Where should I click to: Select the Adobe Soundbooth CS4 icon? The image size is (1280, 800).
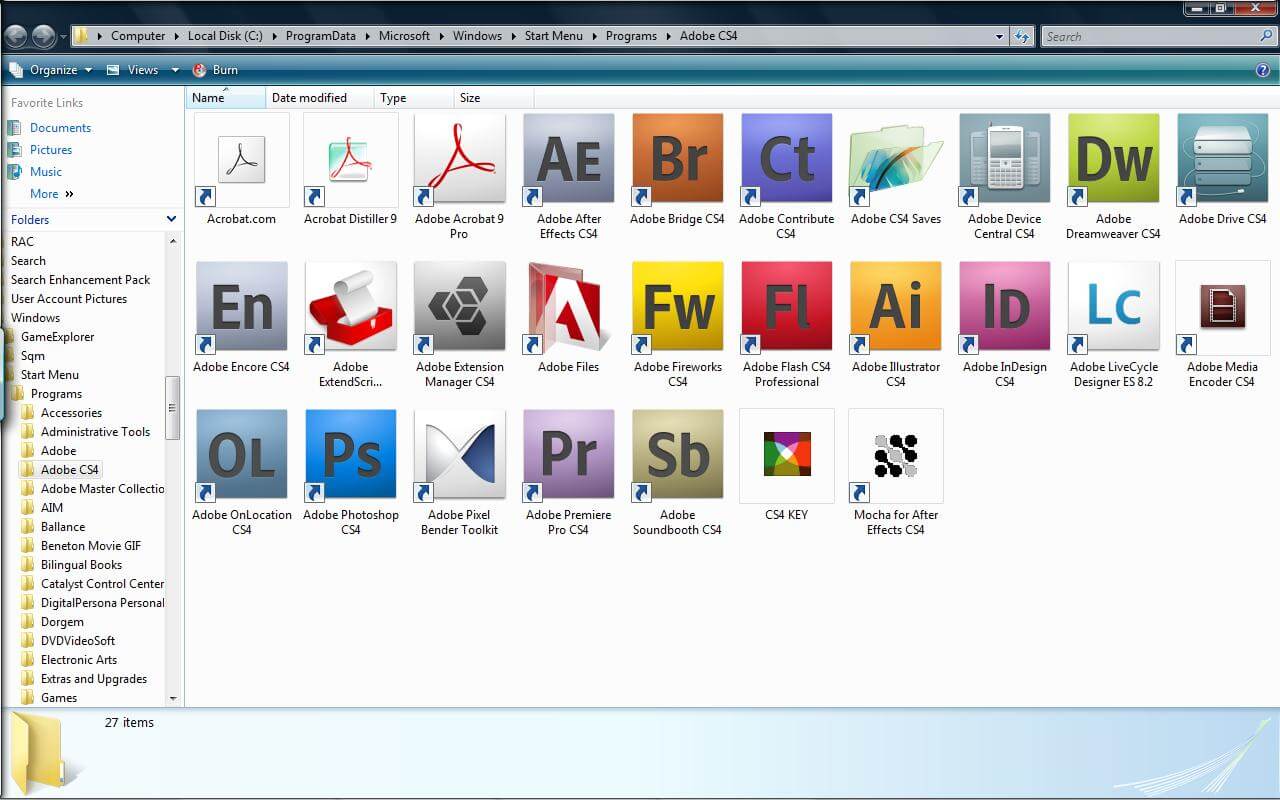[x=677, y=456]
